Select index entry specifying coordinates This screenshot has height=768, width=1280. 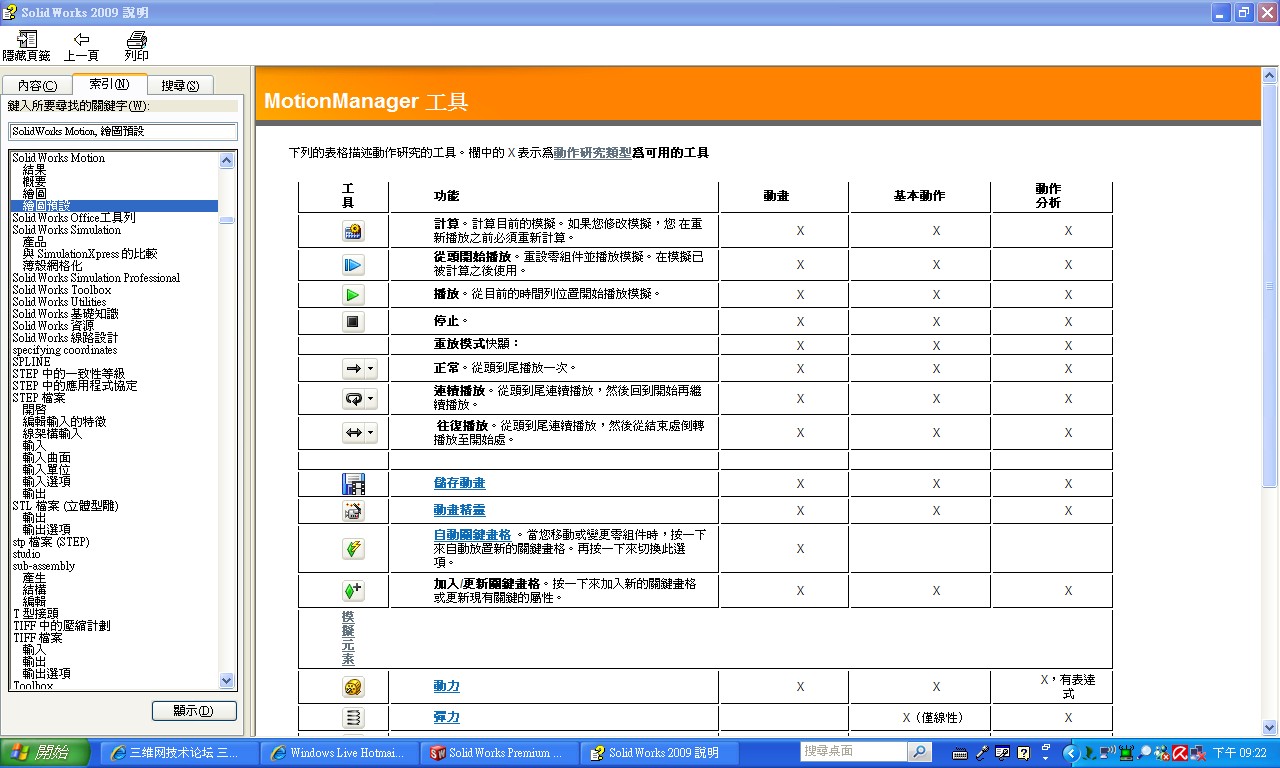point(64,350)
